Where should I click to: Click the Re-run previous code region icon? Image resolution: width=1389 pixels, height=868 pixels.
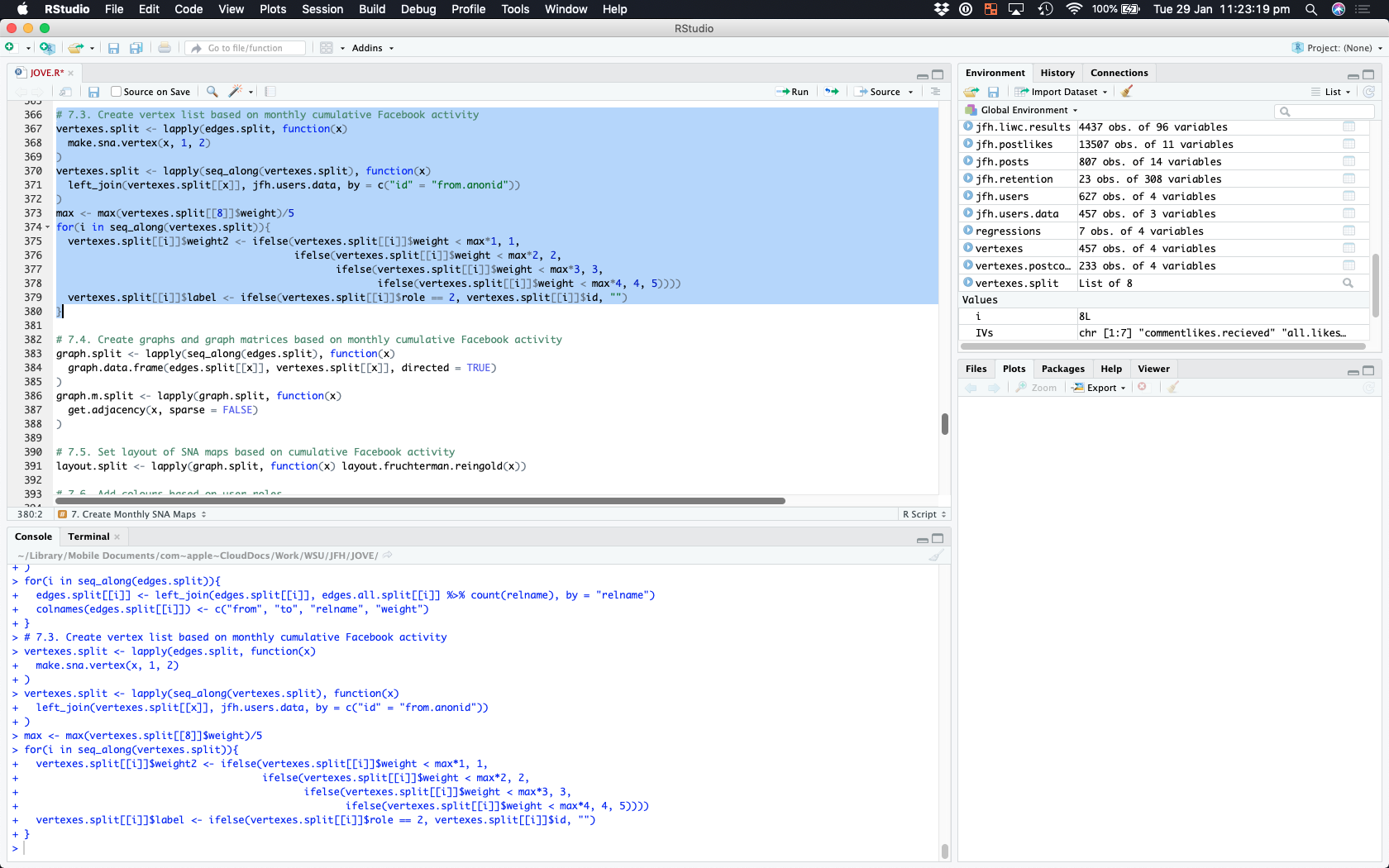(832, 92)
